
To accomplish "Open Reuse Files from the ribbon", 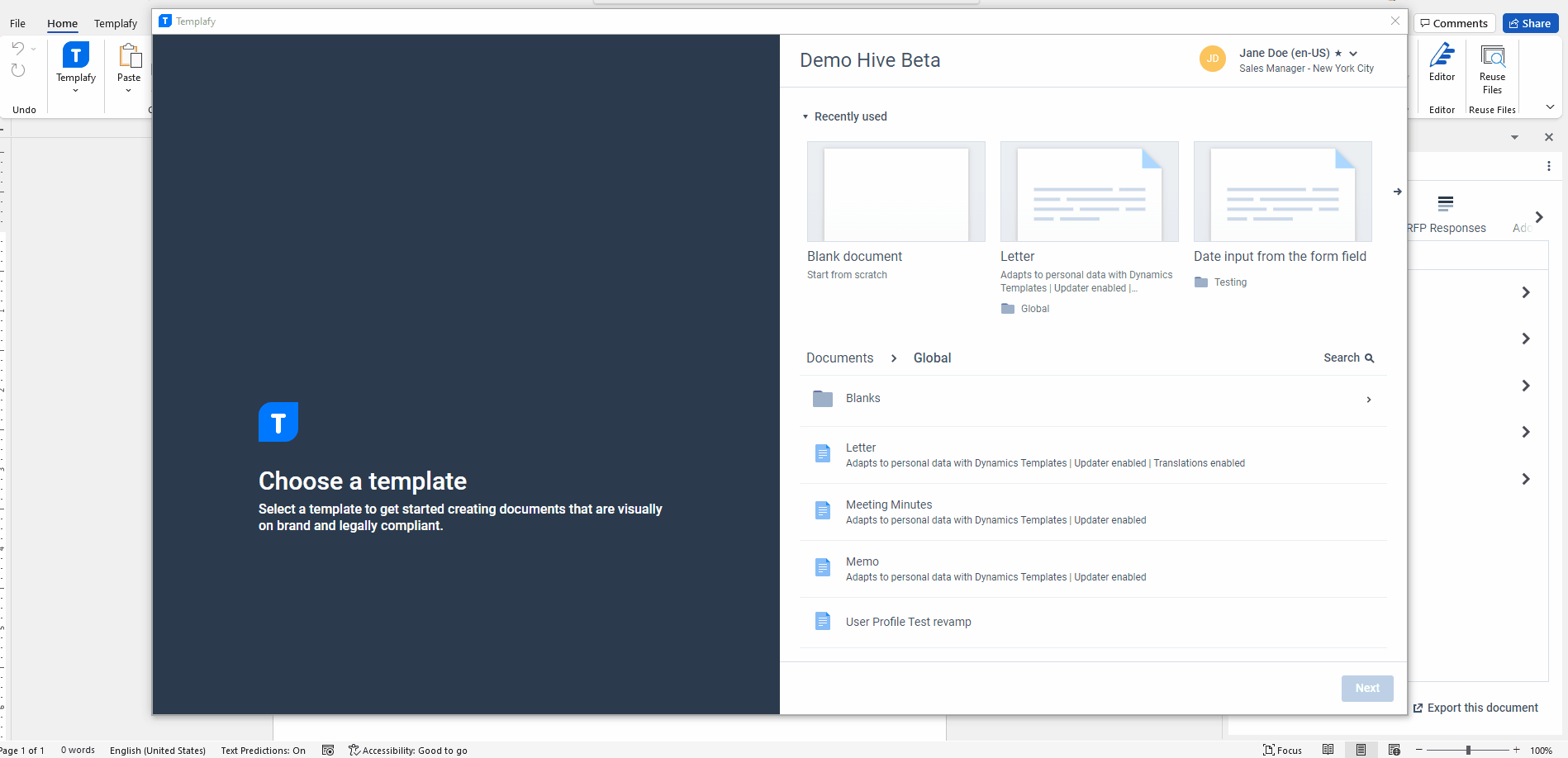I will tap(1492, 66).
